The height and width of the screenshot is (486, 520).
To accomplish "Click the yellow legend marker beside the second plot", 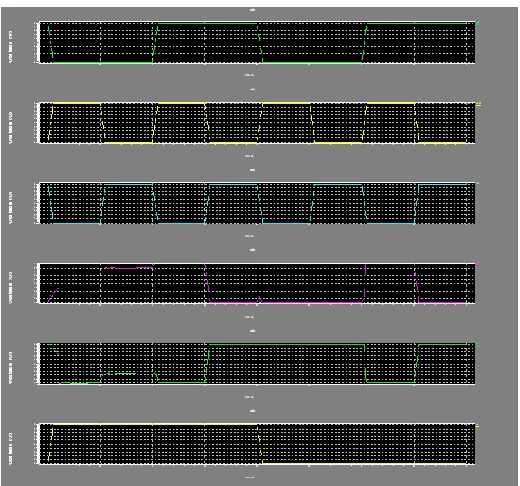I will (478, 104).
